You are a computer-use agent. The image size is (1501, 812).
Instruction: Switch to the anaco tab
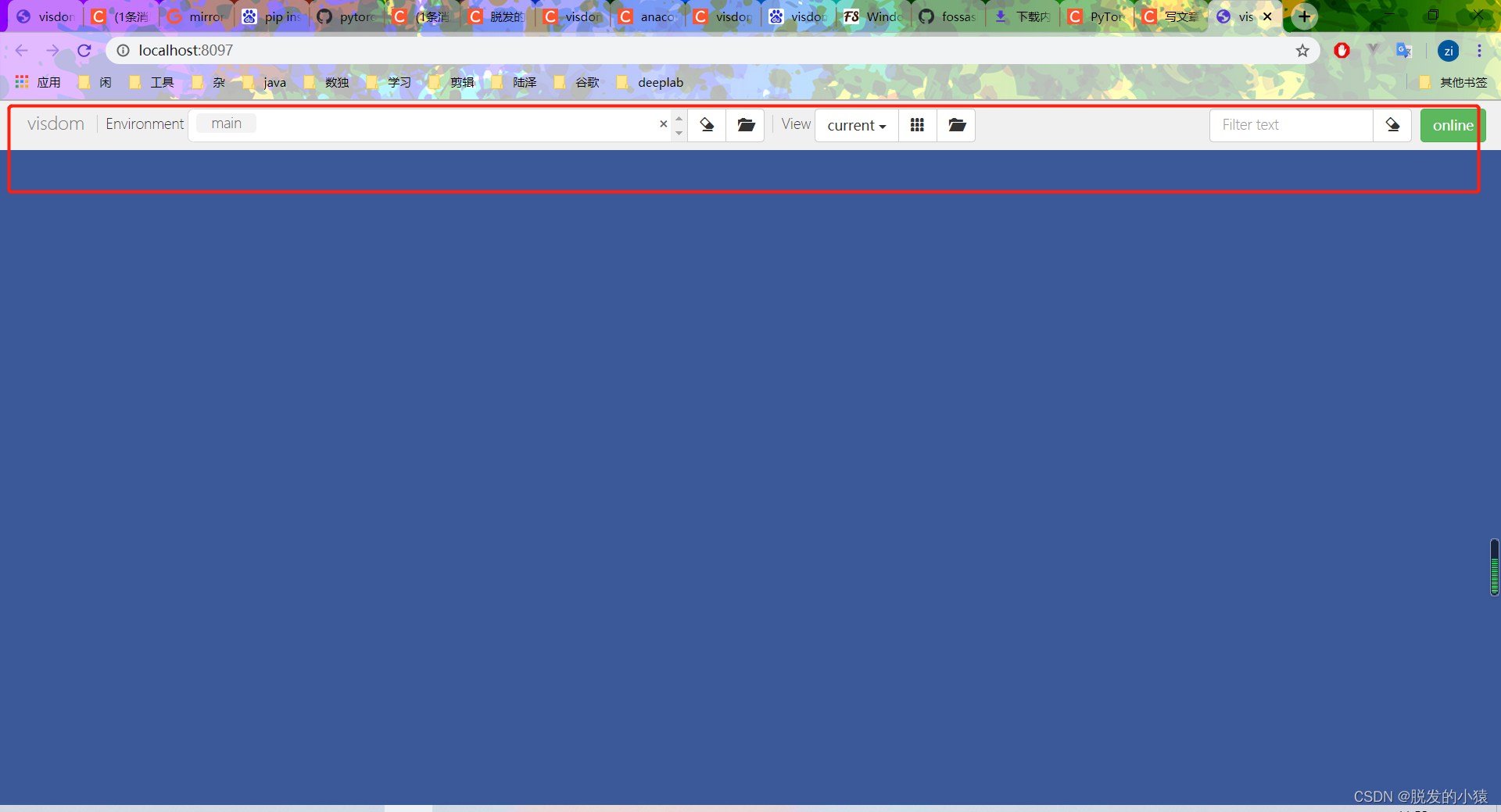coord(647,16)
